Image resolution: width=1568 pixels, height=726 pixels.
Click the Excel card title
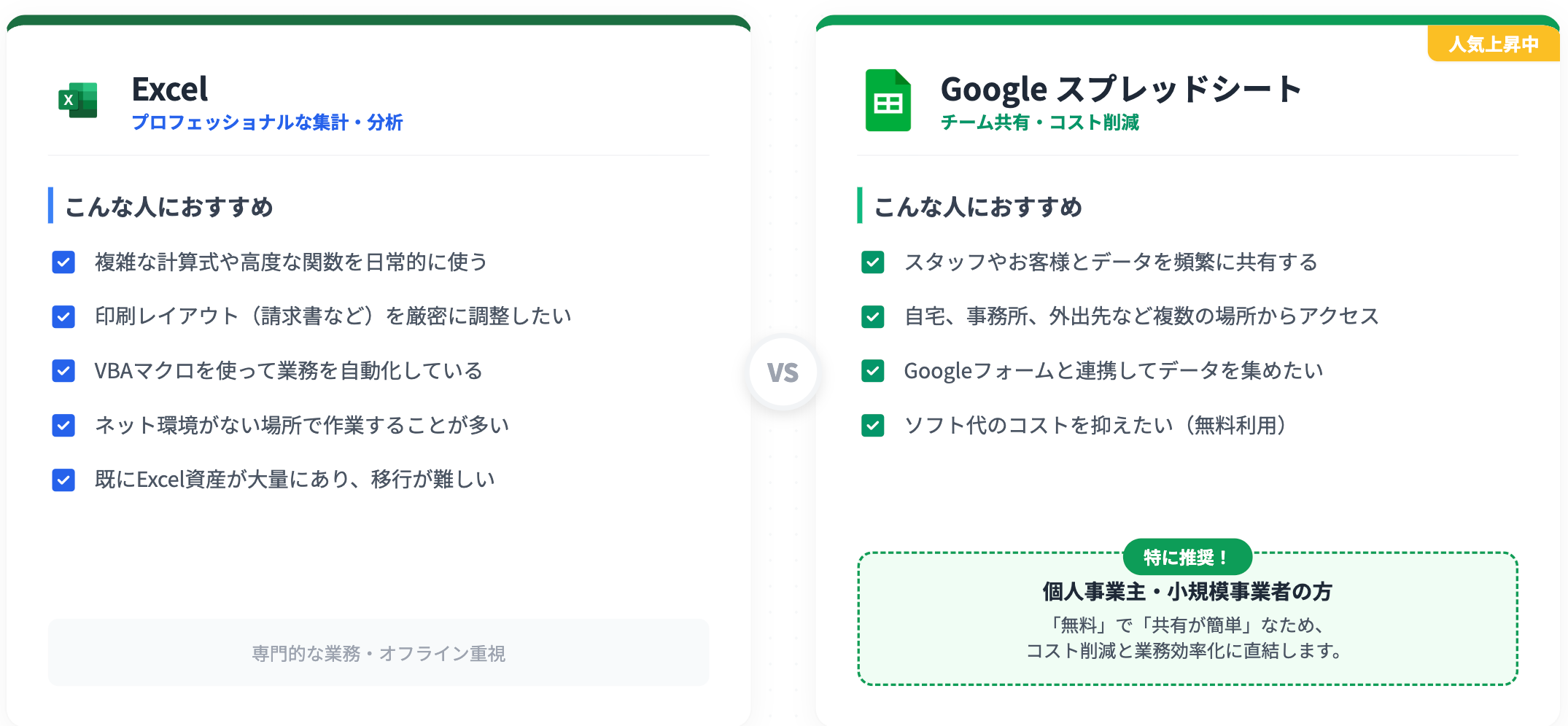coord(170,90)
